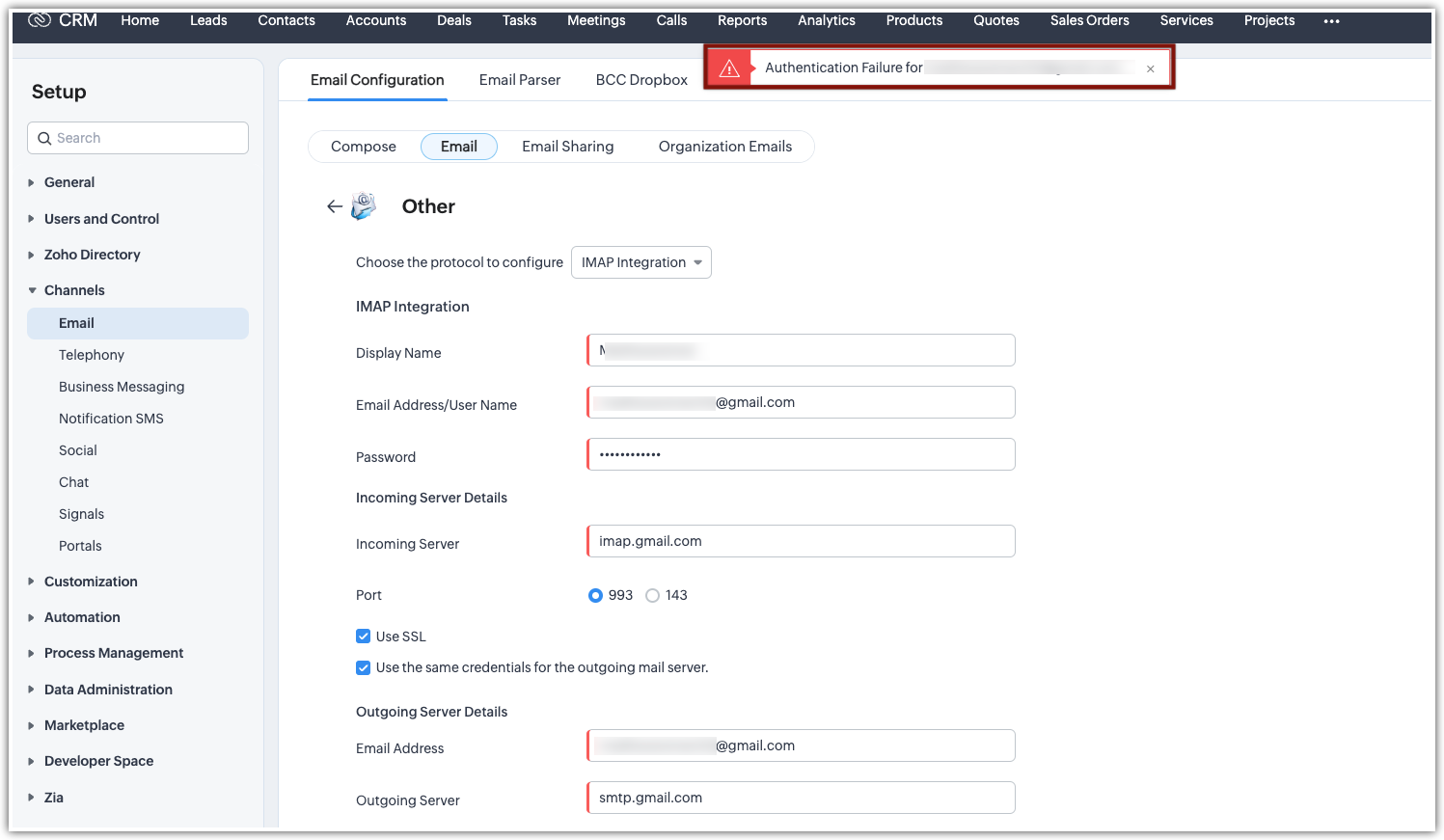Open the Reports module
This screenshot has width=1444, height=840.
[x=742, y=20]
